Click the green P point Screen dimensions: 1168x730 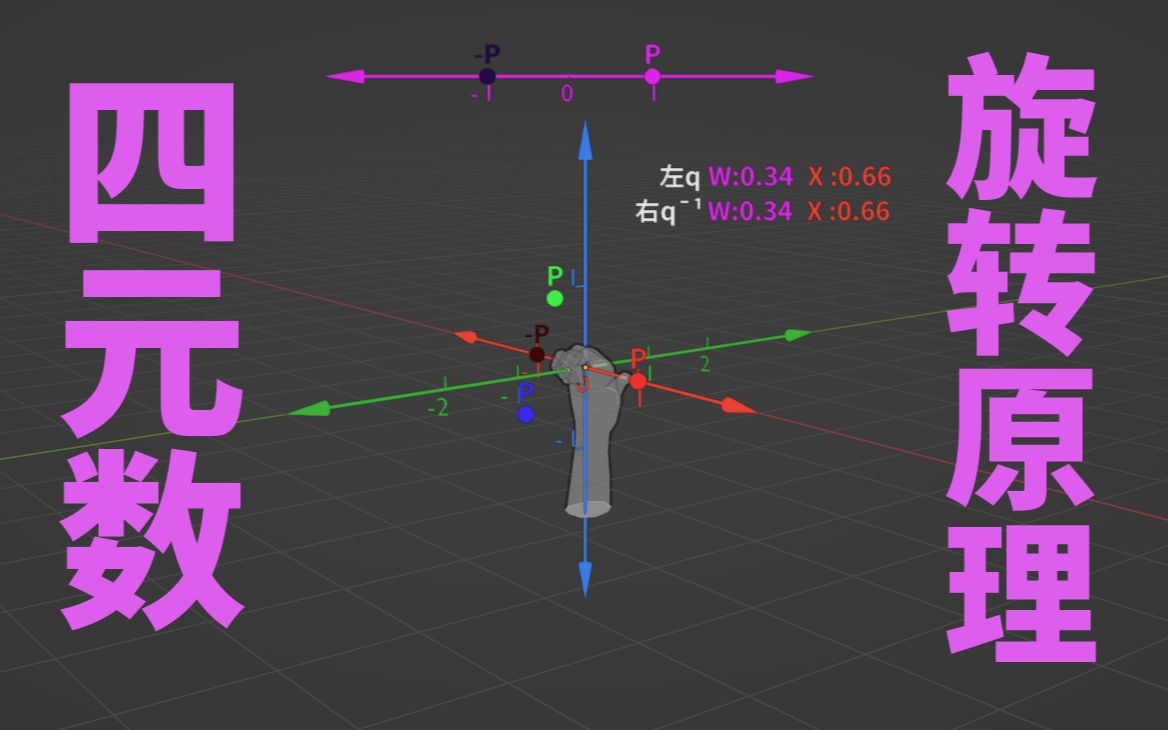554,299
